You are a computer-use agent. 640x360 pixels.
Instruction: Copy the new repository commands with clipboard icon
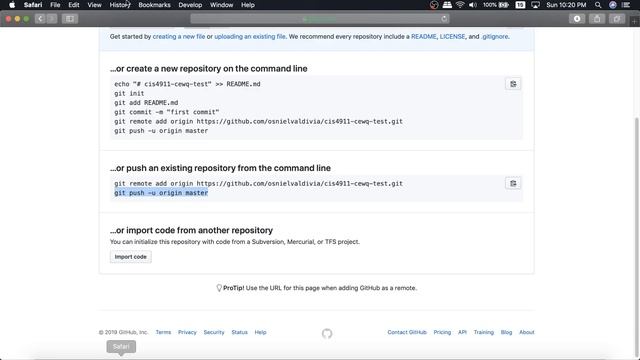[513, 84]
